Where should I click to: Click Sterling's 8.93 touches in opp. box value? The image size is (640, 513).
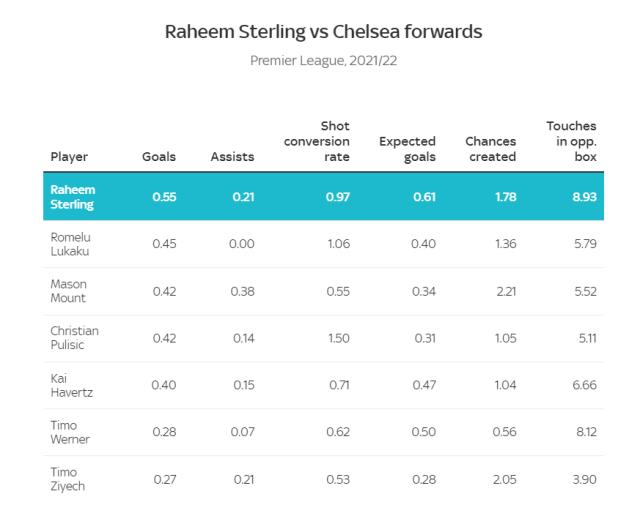pos(584,197)
